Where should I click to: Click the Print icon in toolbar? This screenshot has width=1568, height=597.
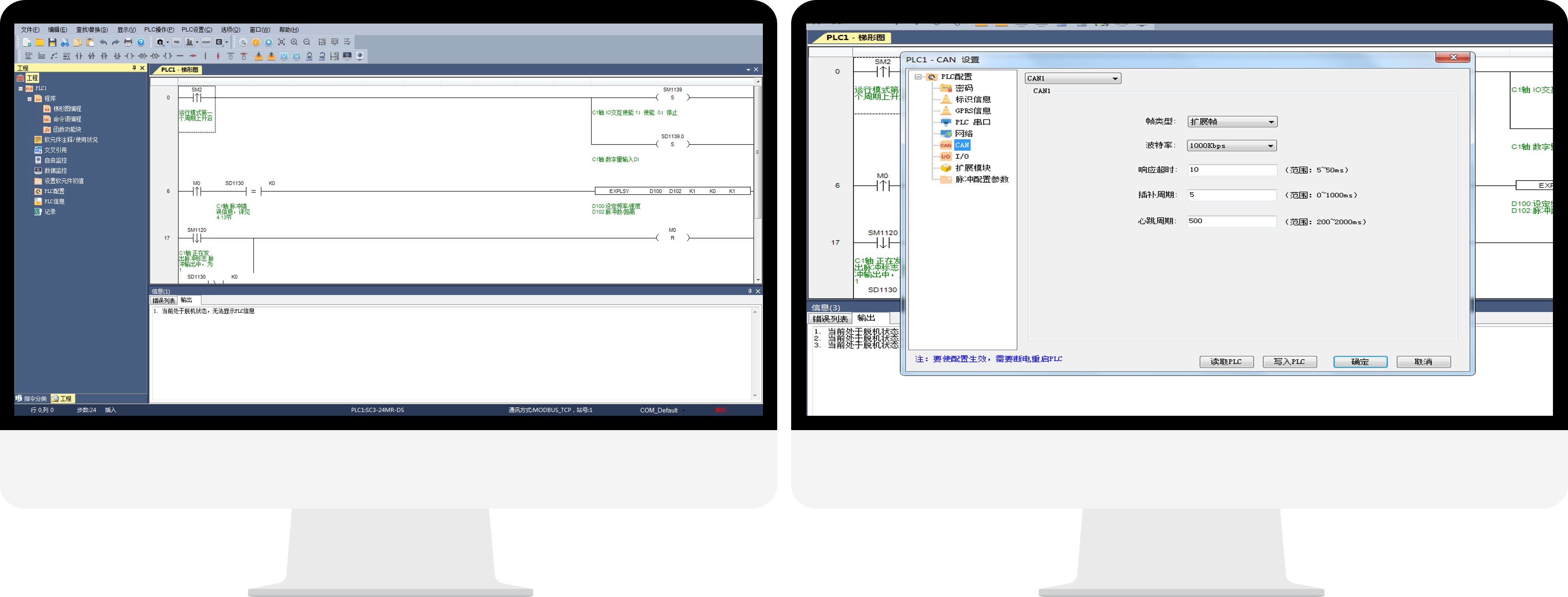pyautogui.click(x=128, y=42)
